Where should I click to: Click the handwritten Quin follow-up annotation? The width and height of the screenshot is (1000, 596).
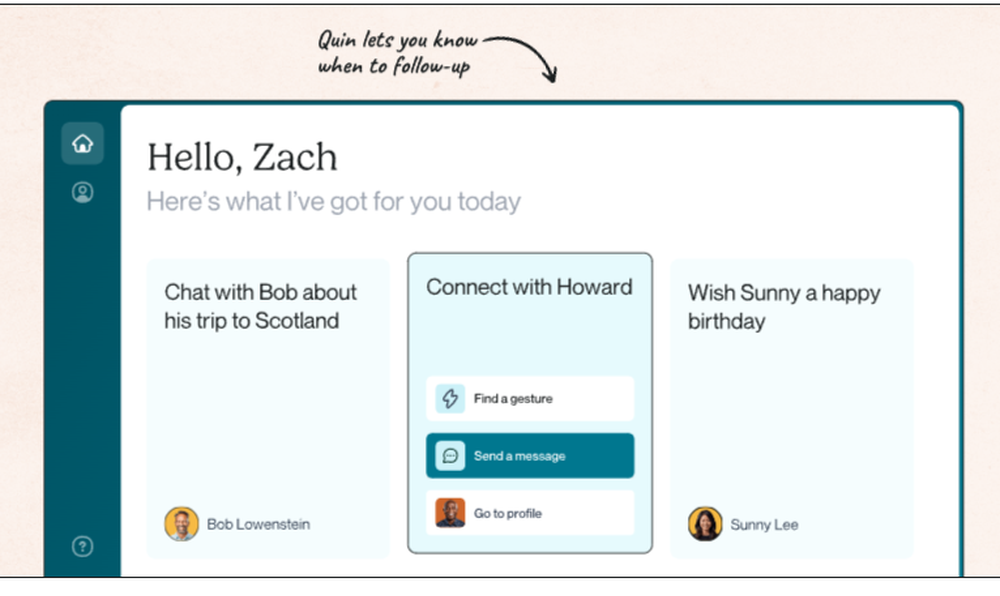(x=397, y=53)
